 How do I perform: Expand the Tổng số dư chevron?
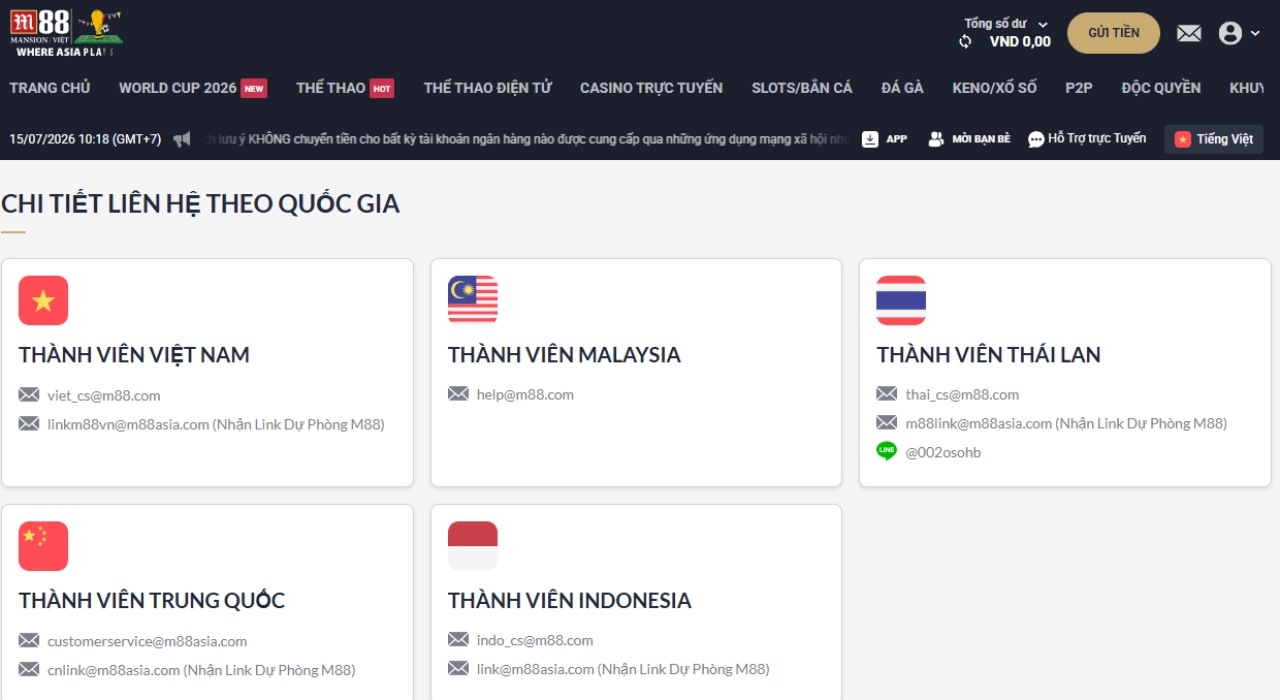(1043, 24)
